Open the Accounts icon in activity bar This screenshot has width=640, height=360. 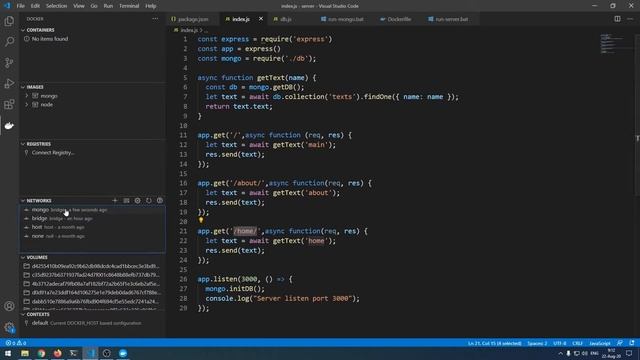tap(9, 306)
